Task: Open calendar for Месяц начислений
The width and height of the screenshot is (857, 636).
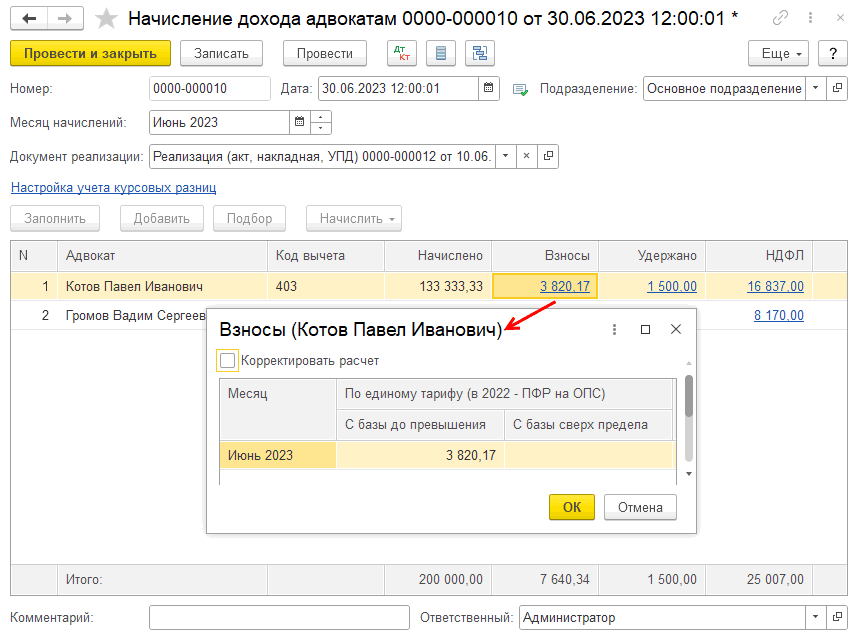Action: (x=299, y=123)
